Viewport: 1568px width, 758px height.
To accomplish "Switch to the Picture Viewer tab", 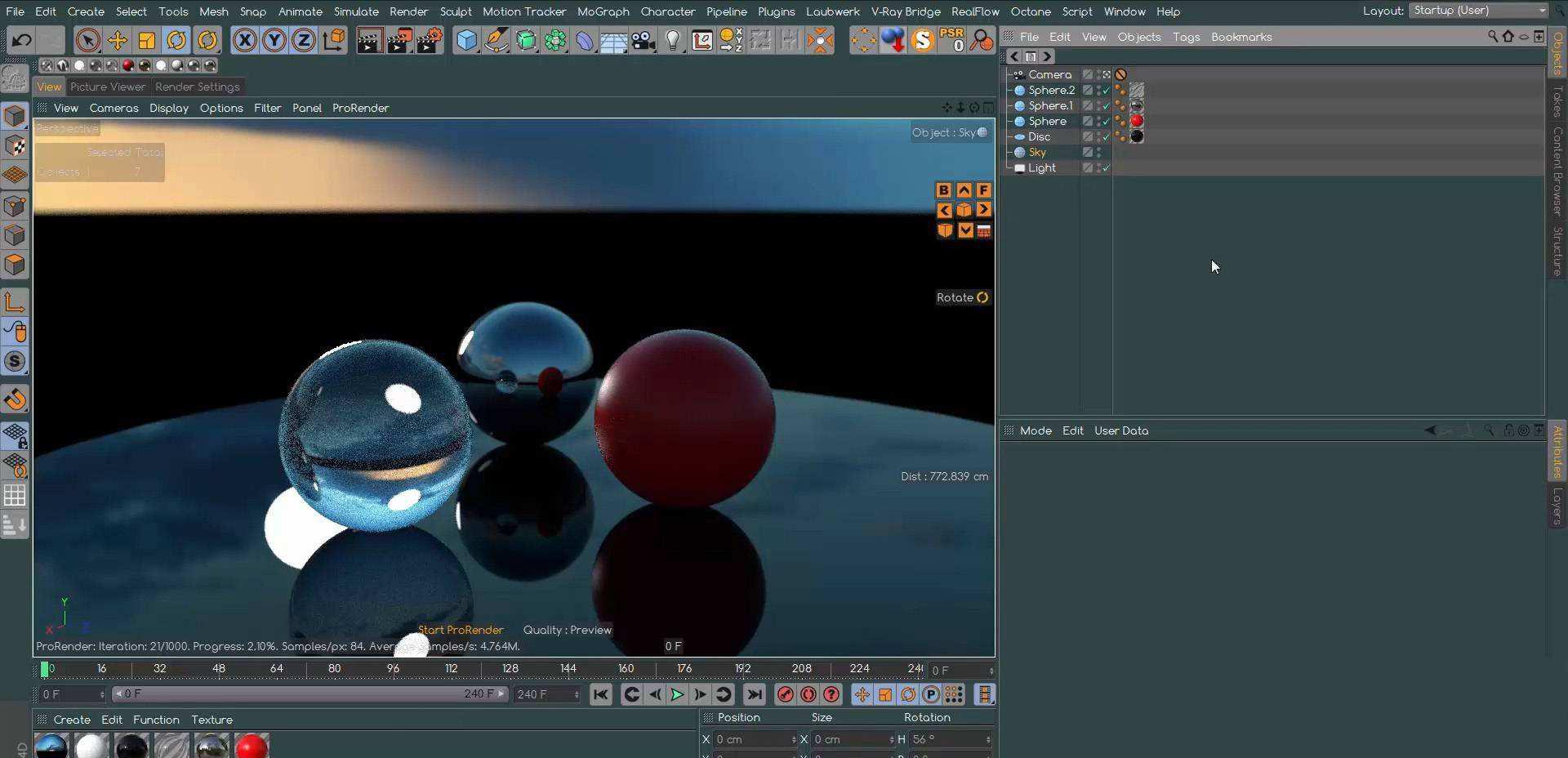I will pyautogui.click(x=108, y=87).
